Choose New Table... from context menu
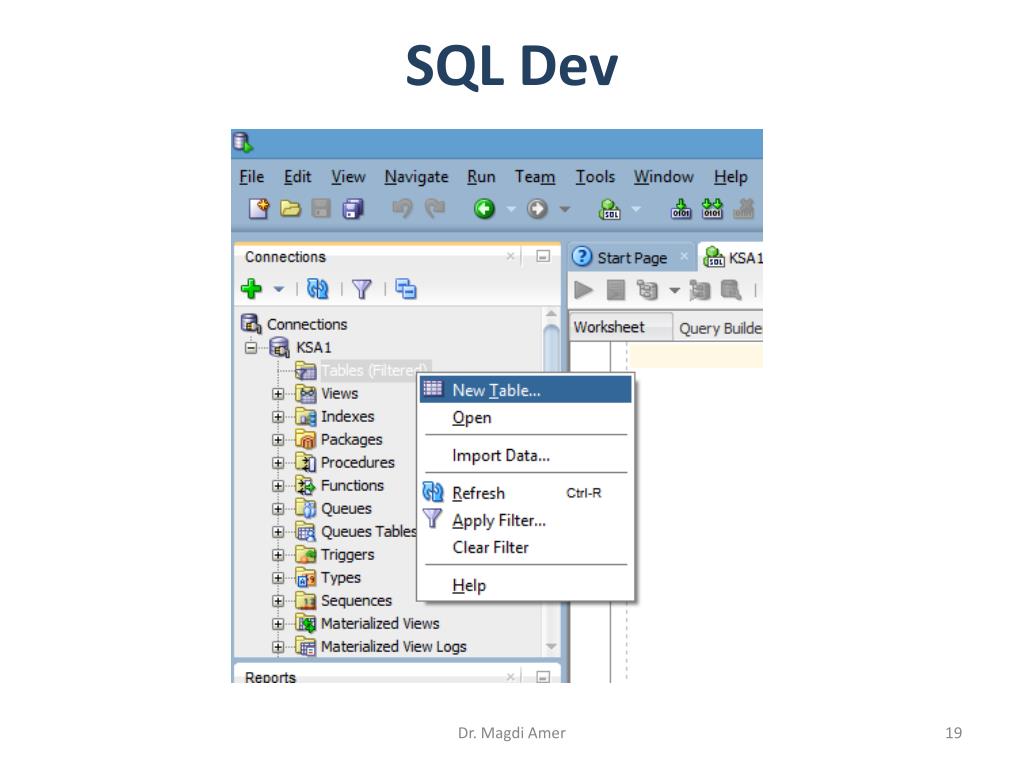1024x768 pixels. tap(526, 390)
